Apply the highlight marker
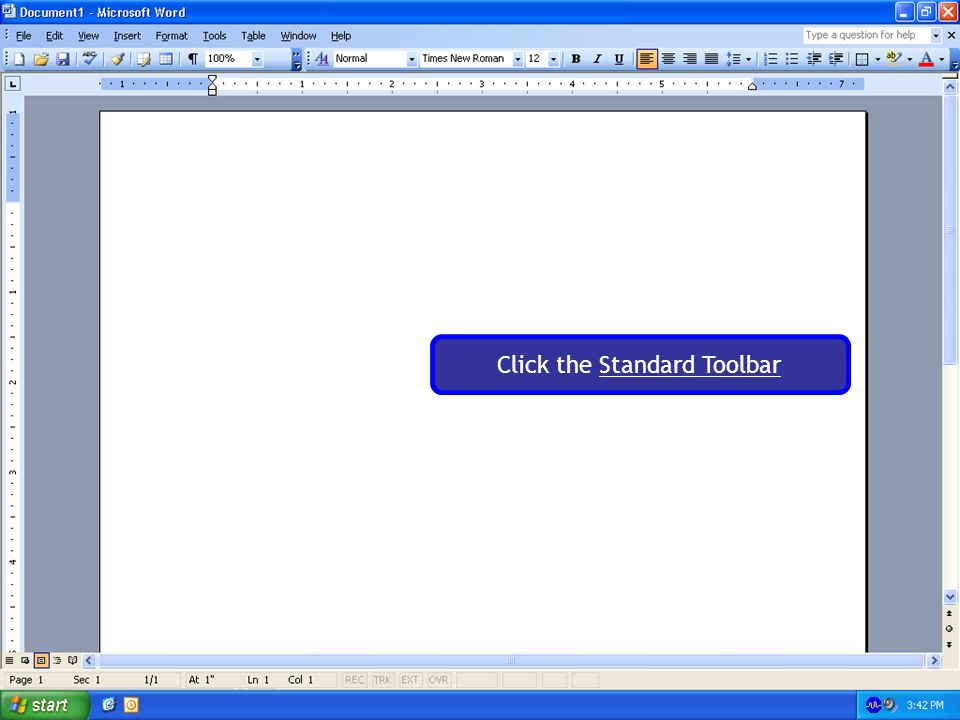 (x=894, y=59)
